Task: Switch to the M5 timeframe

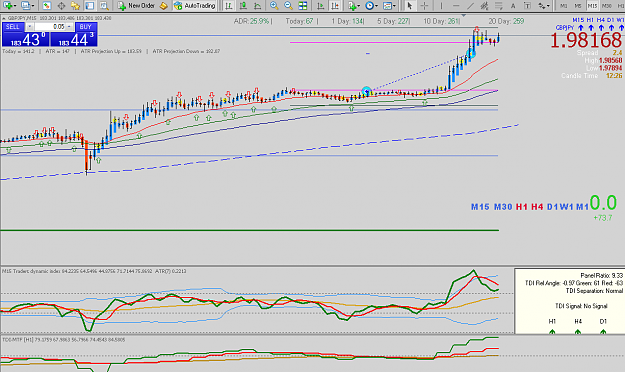Action: click(x=578, y=6)
